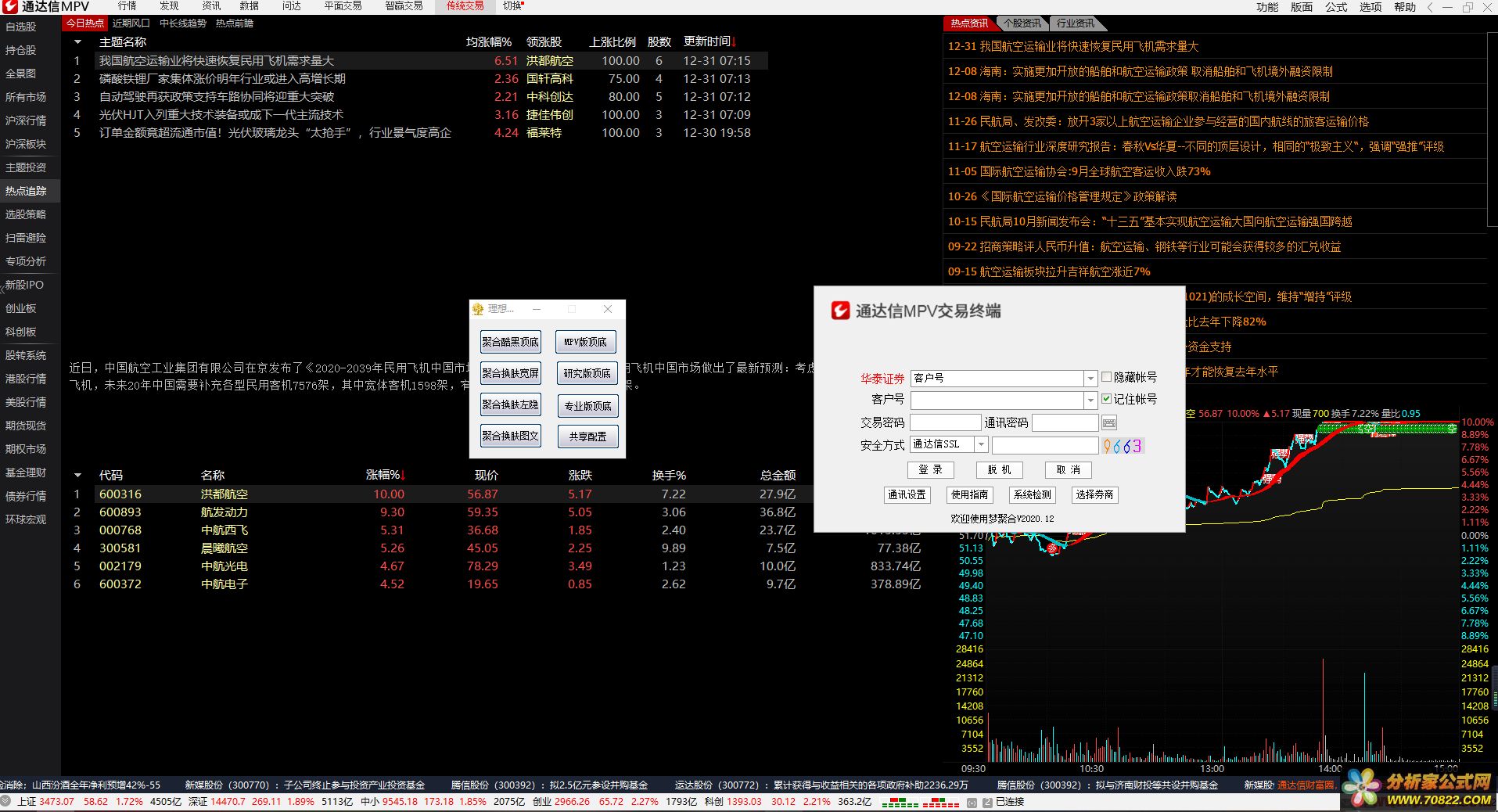Click the 交易密码 input field
This screenshot has height=812, width=1498.
946,422
